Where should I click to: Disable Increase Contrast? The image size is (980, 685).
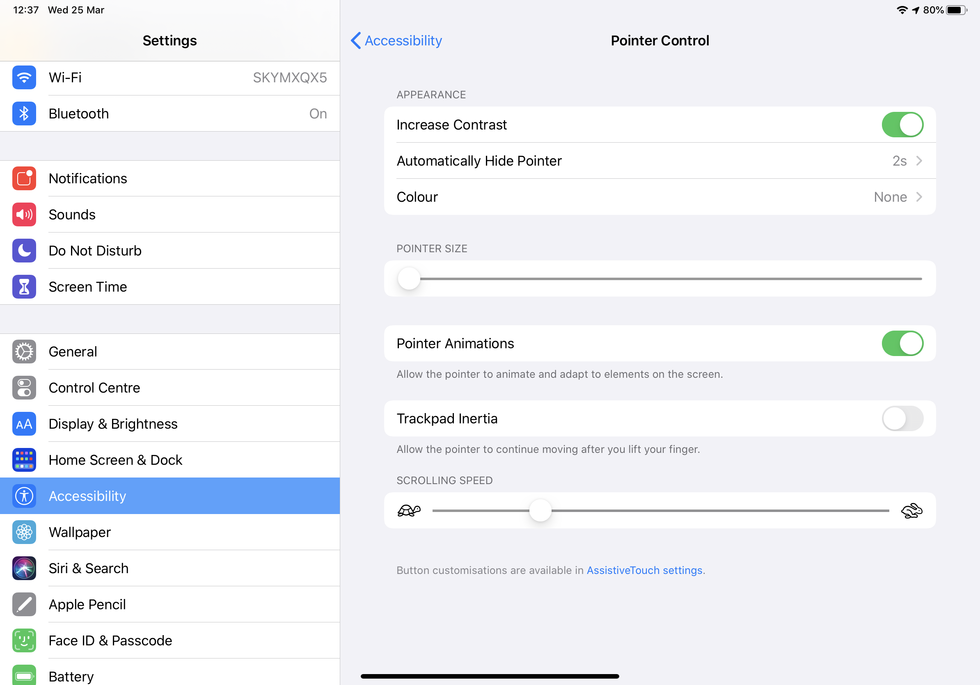tap(902, 124)
